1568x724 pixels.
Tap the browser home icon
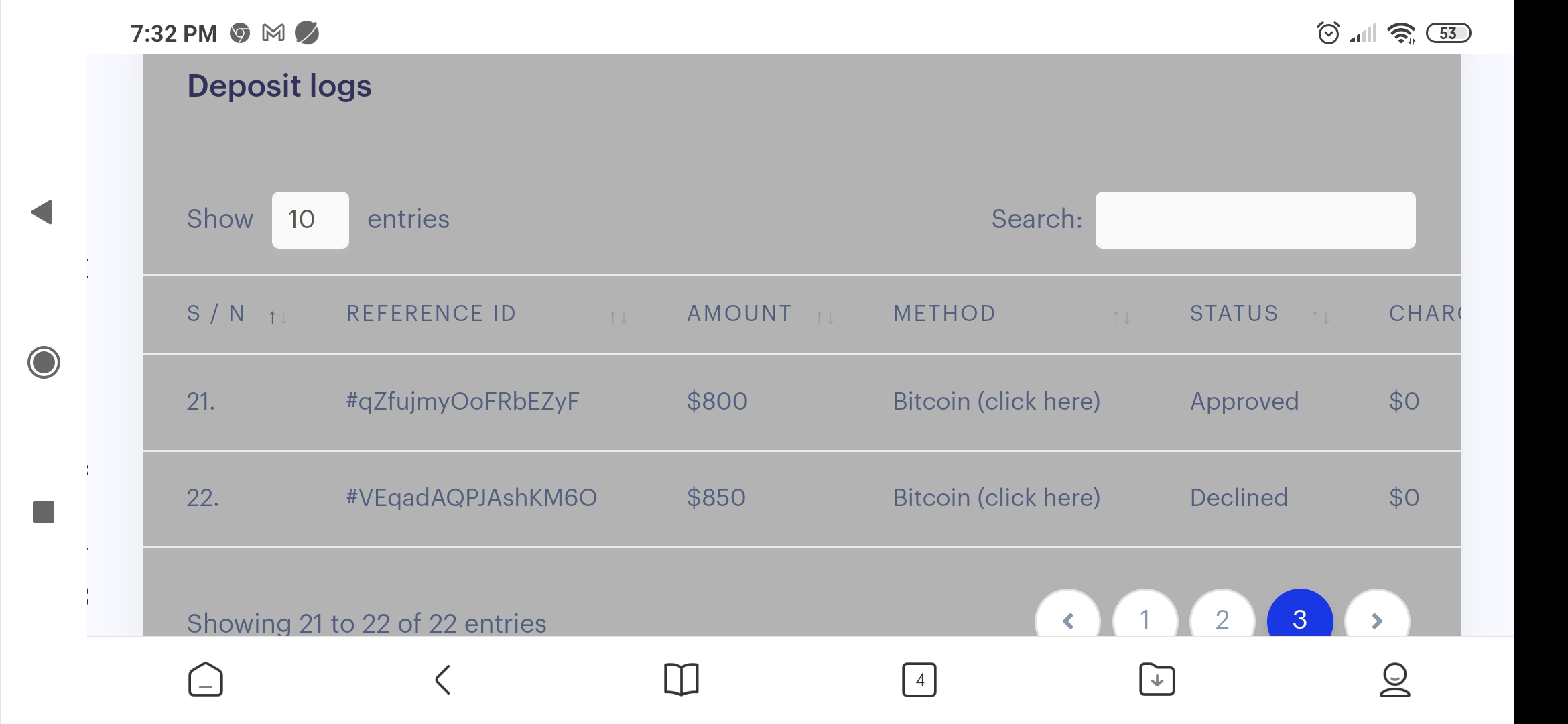[206, 680]
